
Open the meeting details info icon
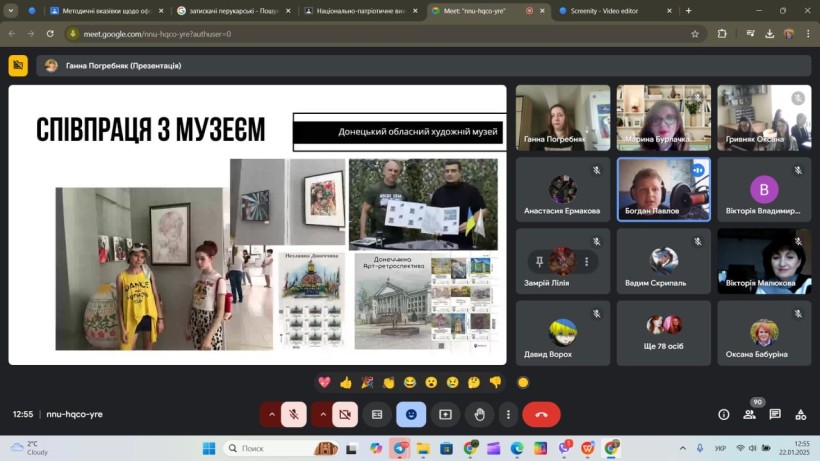724,414
